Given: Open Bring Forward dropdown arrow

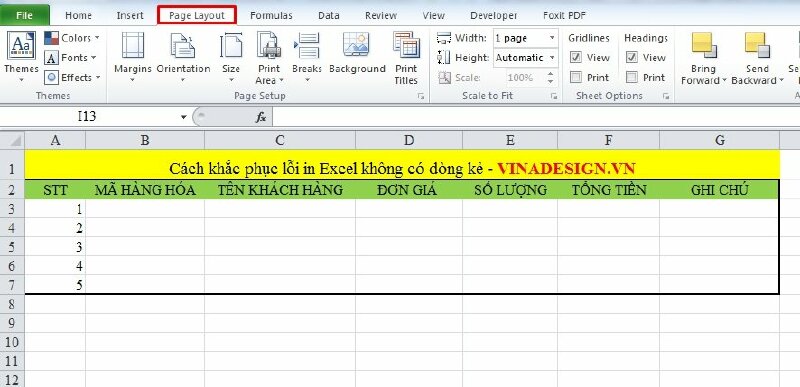Looking at the screenshot, I should [x=723, y=81].
